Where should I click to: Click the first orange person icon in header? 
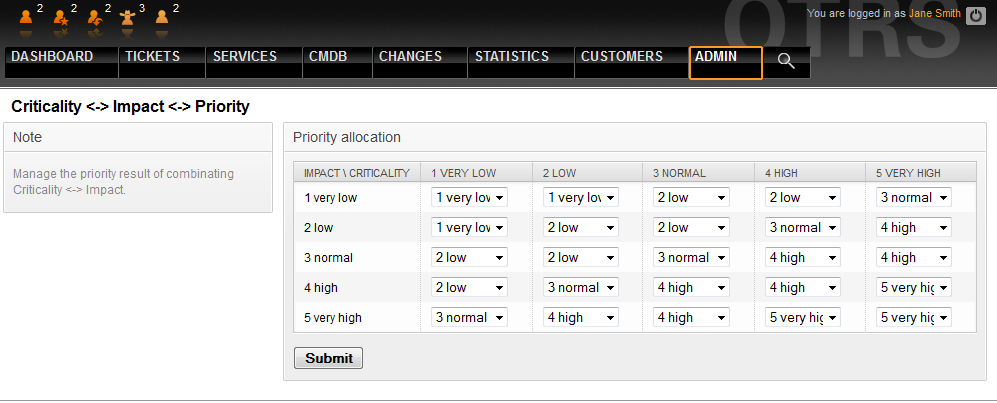pyautogui.click(x=27, y=16)
